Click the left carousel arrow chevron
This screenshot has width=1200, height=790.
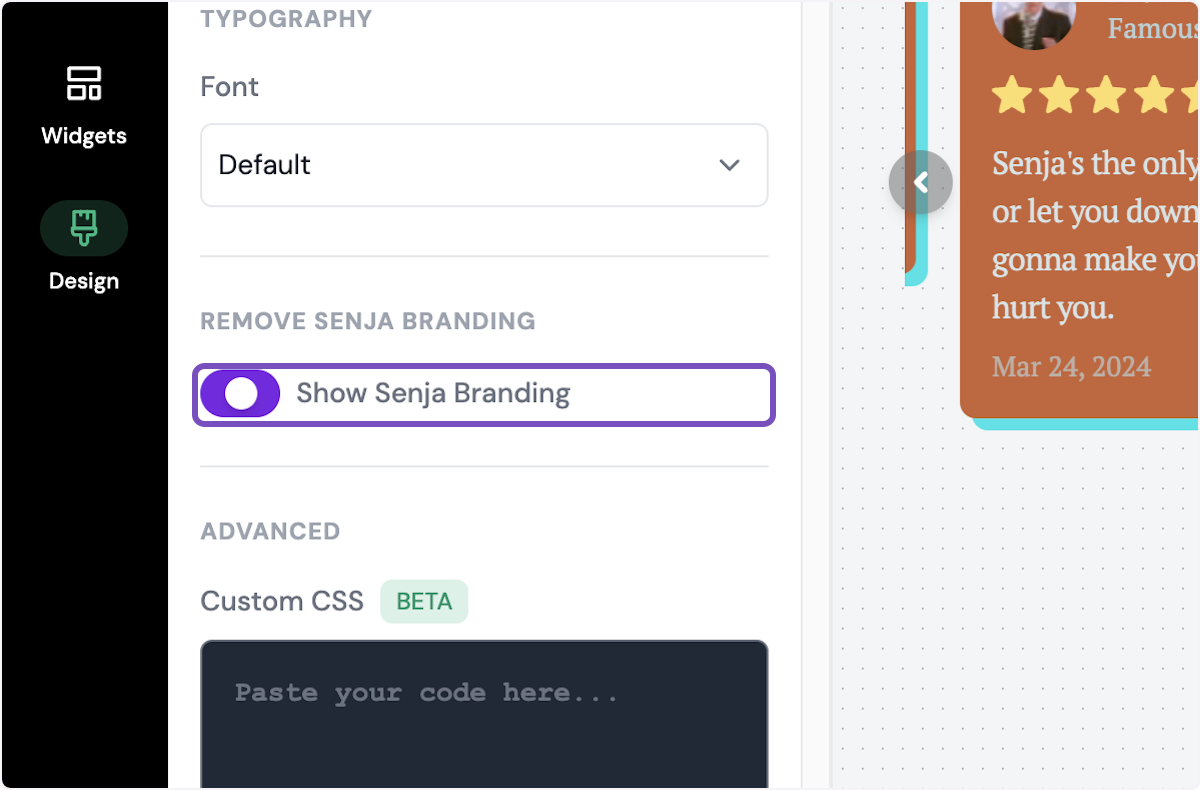(920, 182)
